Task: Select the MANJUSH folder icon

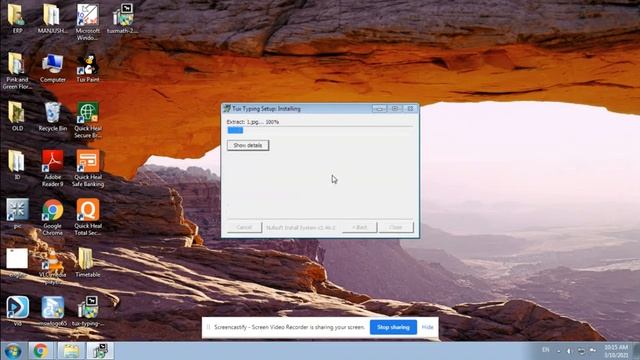Action: (x=52, y=18)
